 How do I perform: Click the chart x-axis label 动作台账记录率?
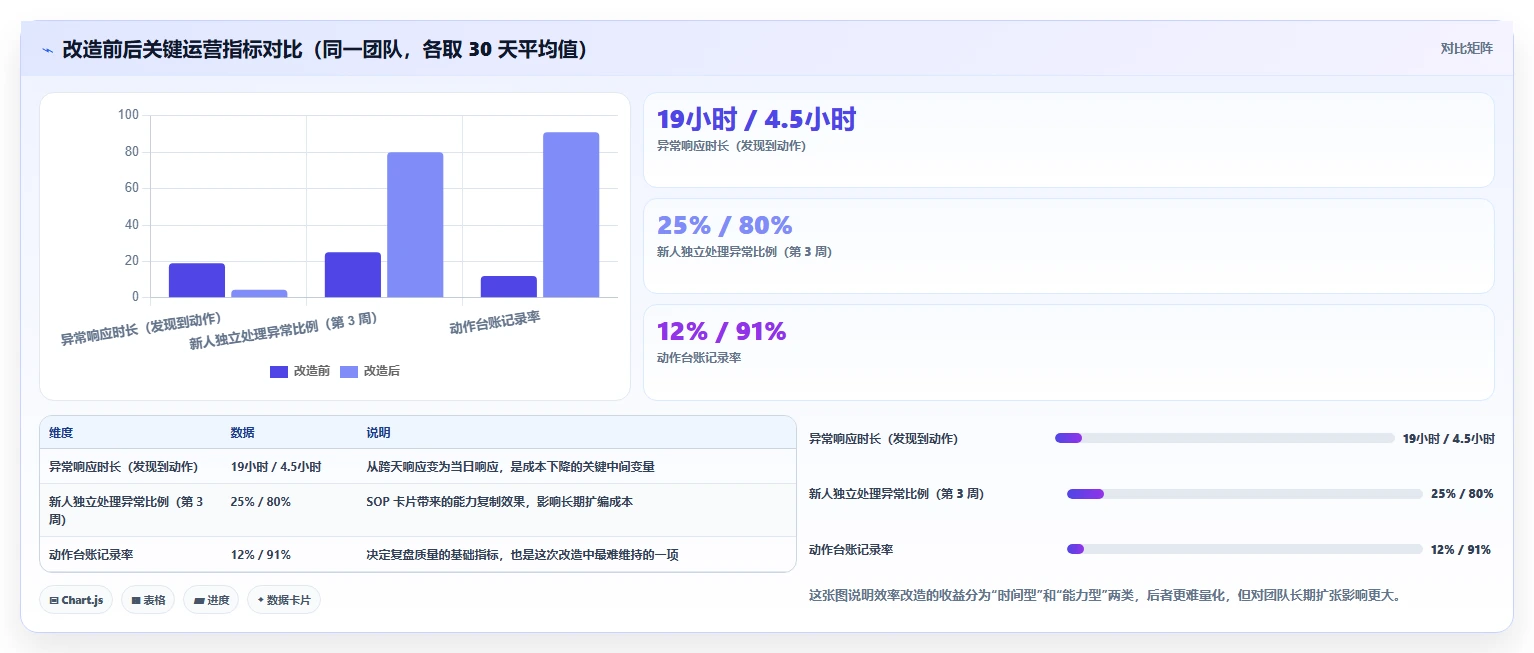495,323
